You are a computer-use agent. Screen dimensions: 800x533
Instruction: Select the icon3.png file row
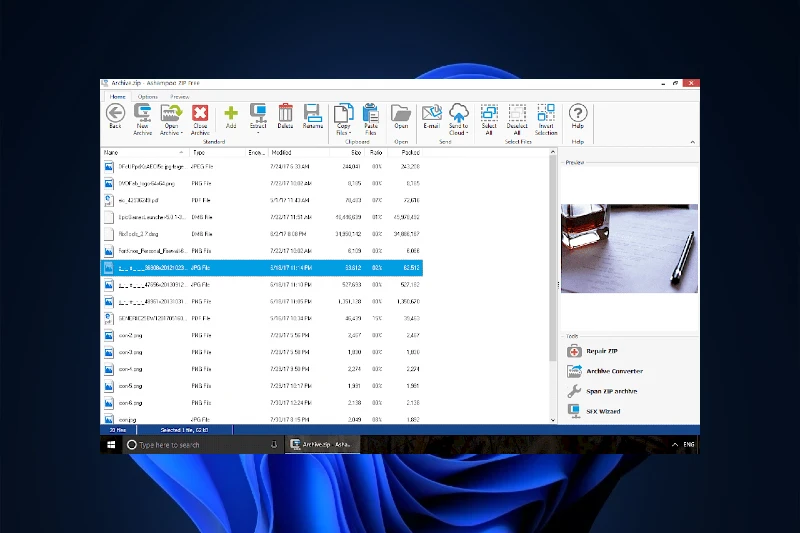click(262, 352)
